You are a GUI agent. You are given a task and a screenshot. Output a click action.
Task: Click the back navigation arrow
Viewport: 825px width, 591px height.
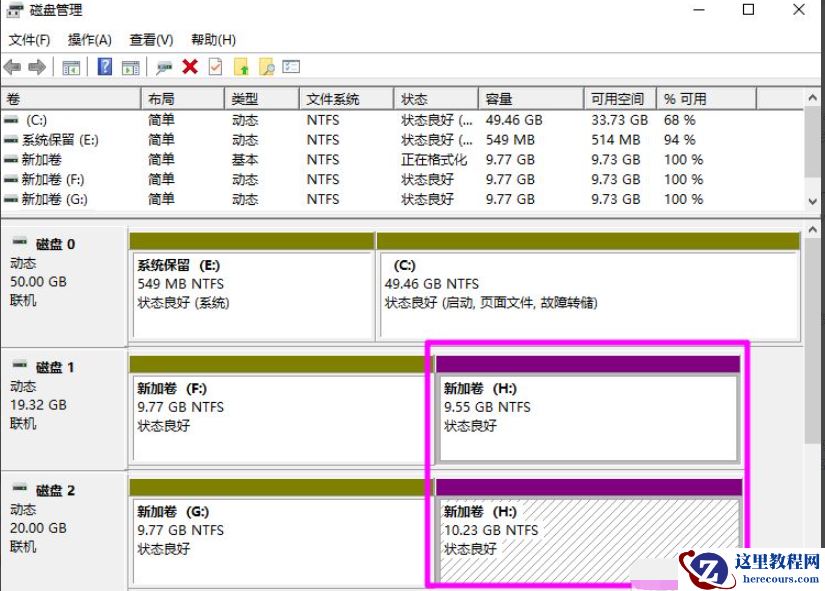click(x=12, y=68)
